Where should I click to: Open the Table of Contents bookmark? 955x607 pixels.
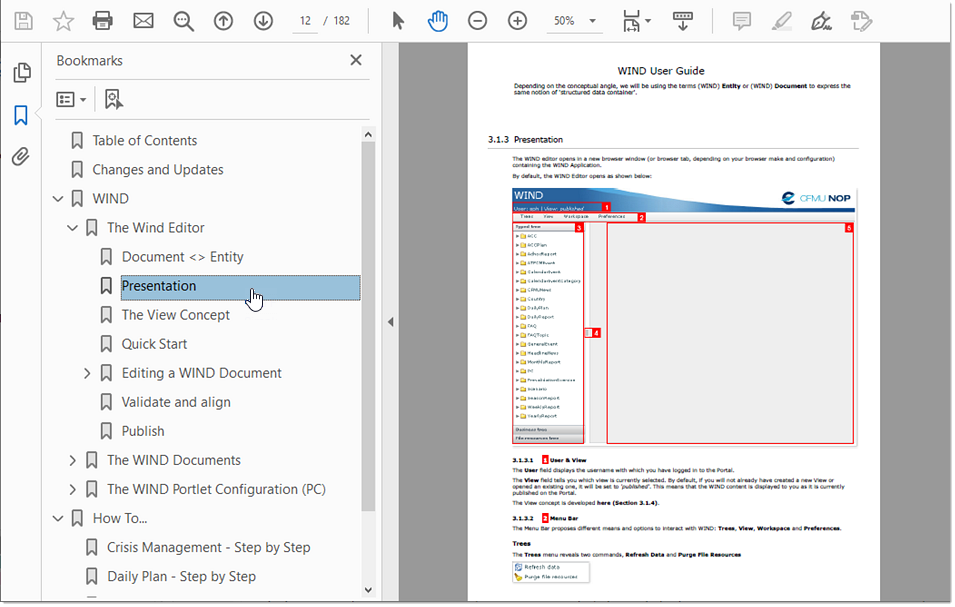point(144,141)
